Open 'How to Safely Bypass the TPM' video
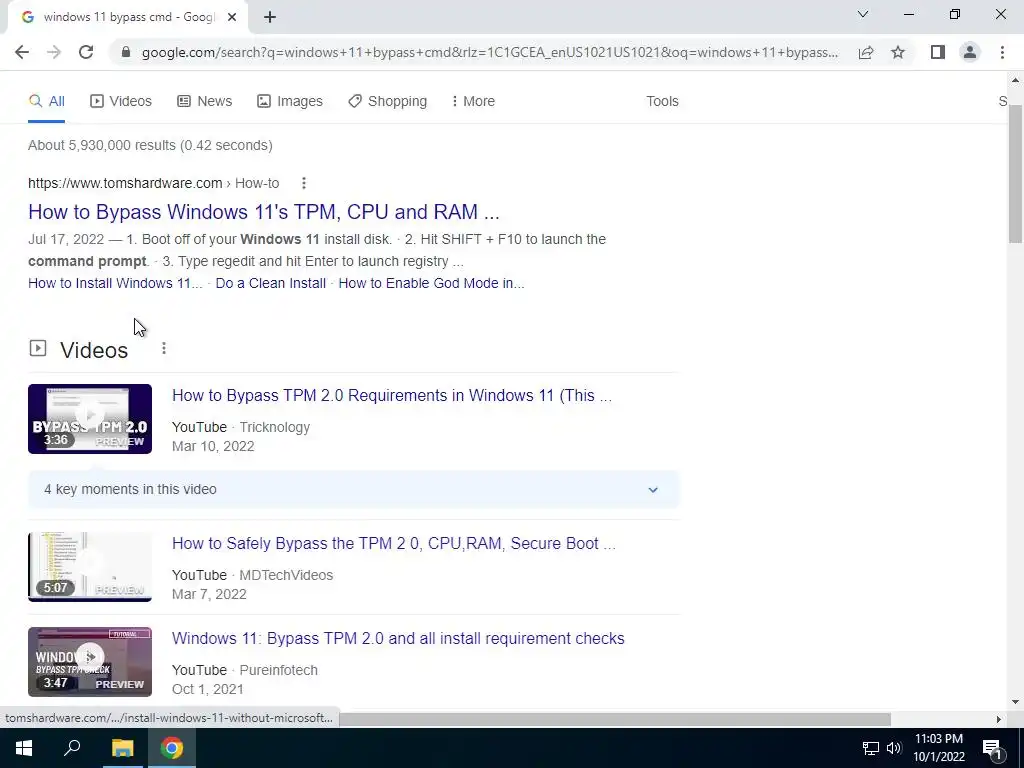The image size is (1024, 768). click(x=394, y=544)
